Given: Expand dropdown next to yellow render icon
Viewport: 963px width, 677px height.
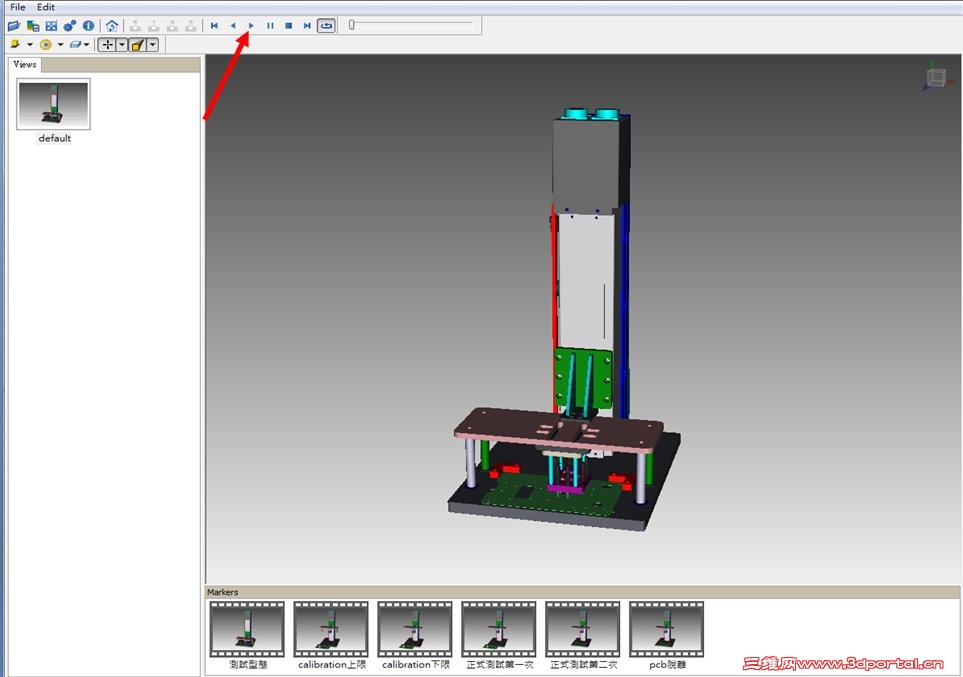Looking at the screenshot, I should click(x=29, y=45).
